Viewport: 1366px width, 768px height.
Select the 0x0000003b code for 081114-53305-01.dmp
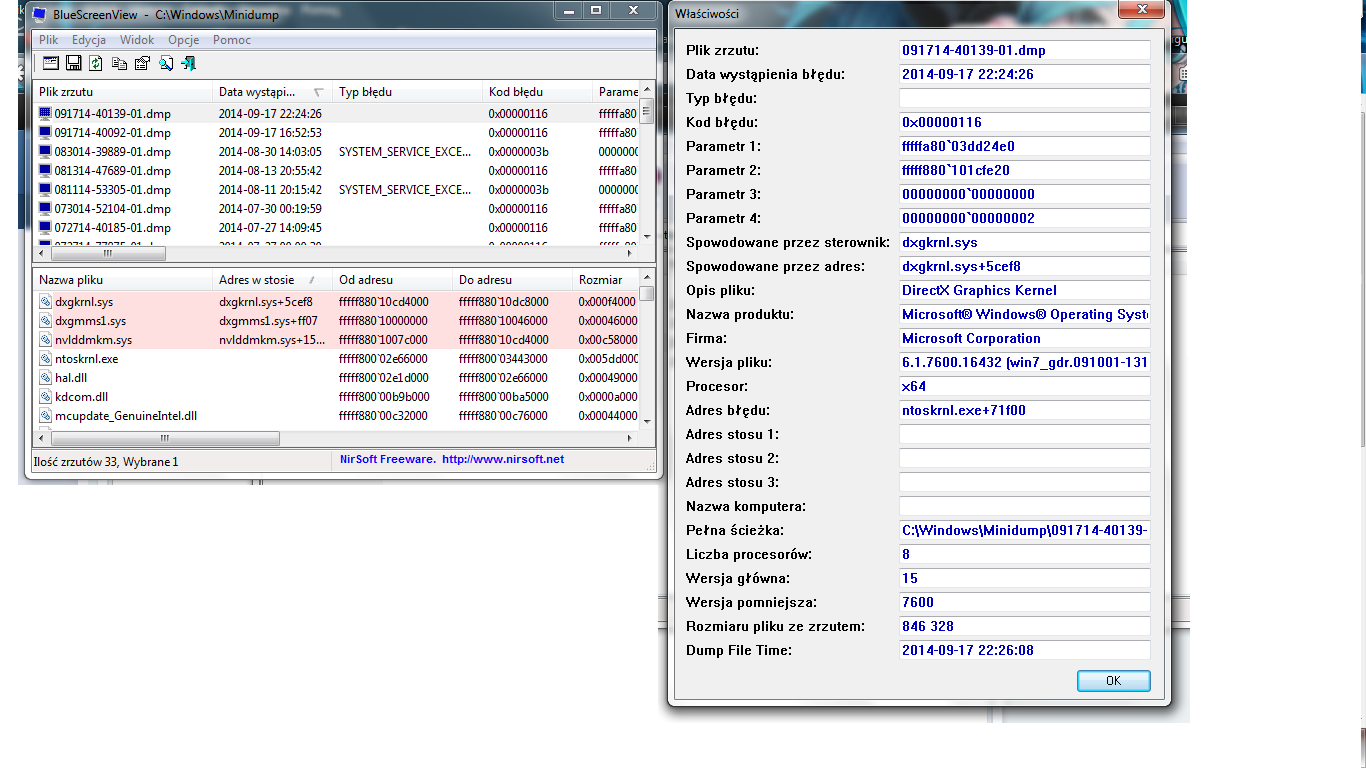(x=518, y=189)
